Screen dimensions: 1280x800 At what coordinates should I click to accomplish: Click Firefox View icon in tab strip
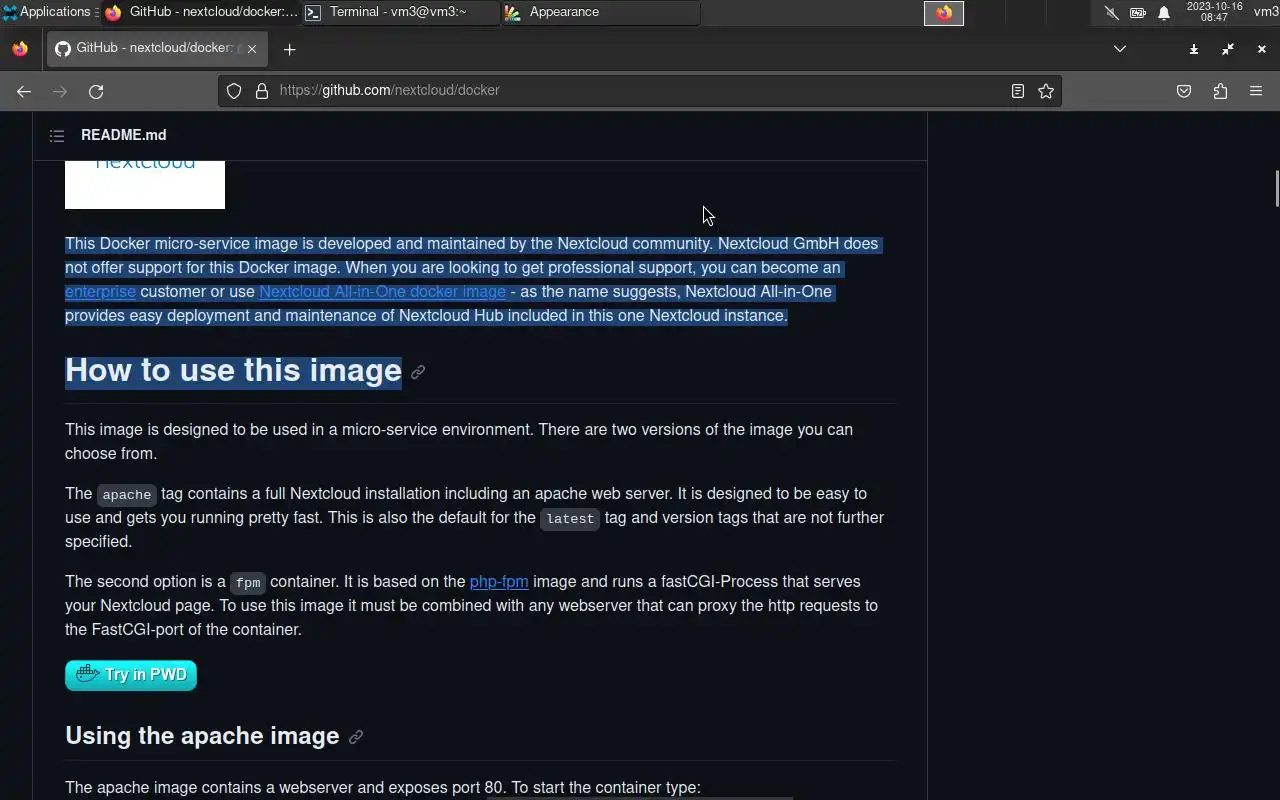pyautogui.click(x=20, y=49)
